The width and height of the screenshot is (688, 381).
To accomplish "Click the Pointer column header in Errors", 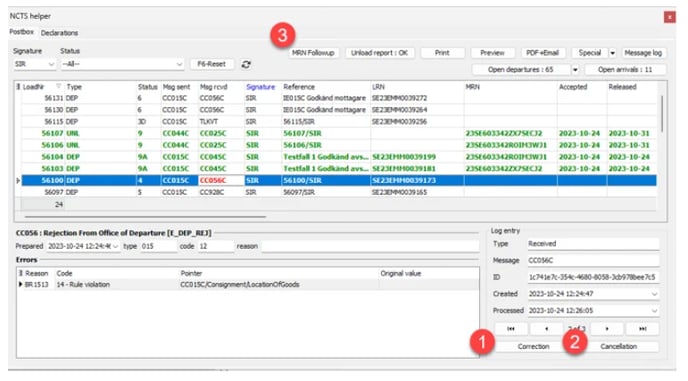I will [191, 273].
